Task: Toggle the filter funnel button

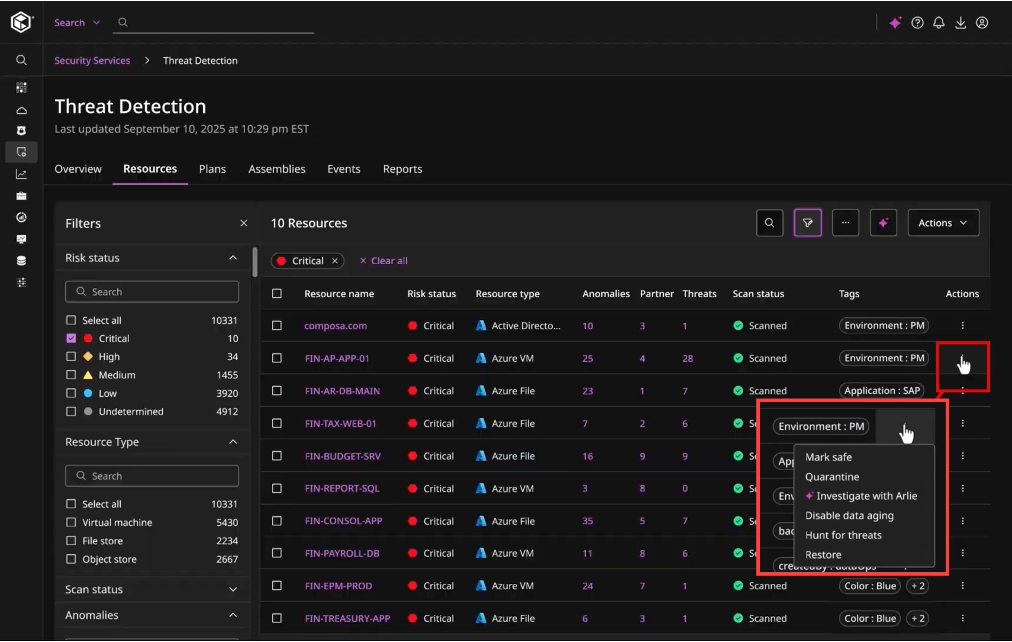Action: (807, 223)
